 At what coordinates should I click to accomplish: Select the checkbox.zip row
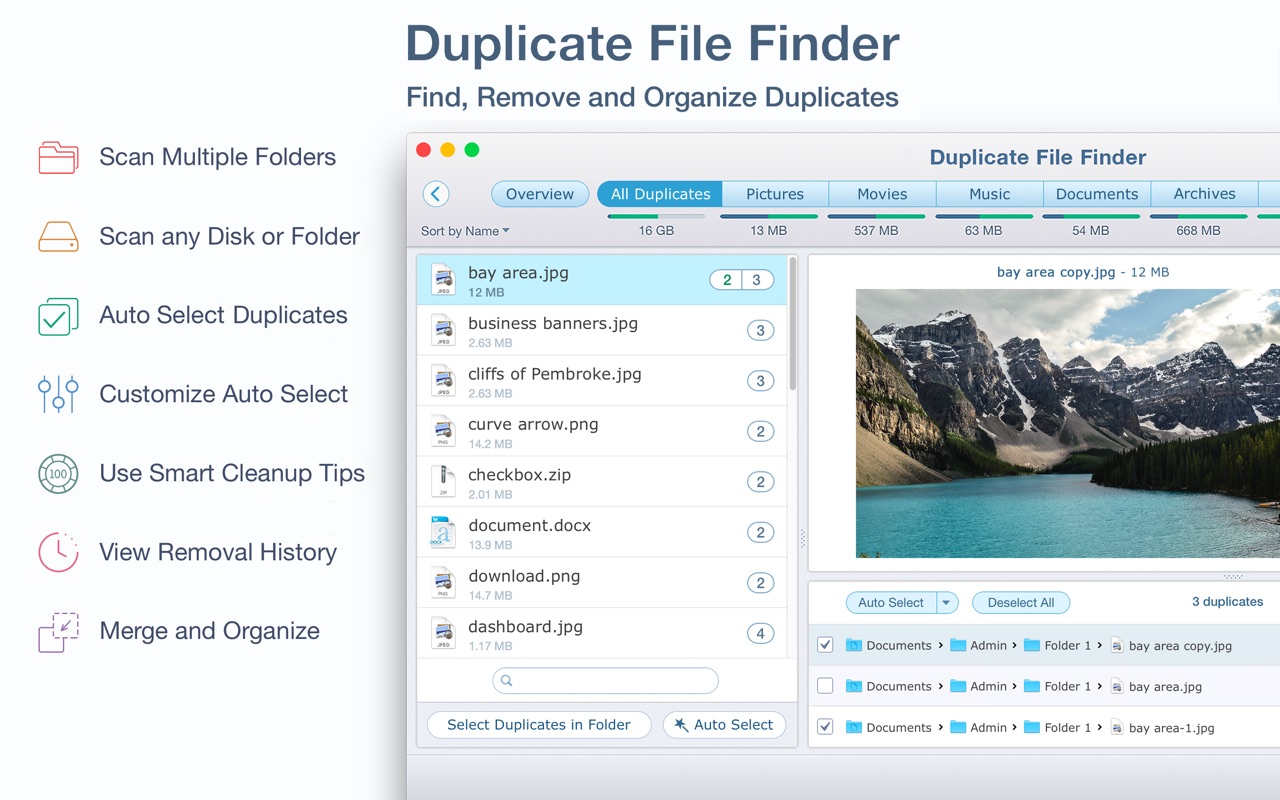pos(601,482)
